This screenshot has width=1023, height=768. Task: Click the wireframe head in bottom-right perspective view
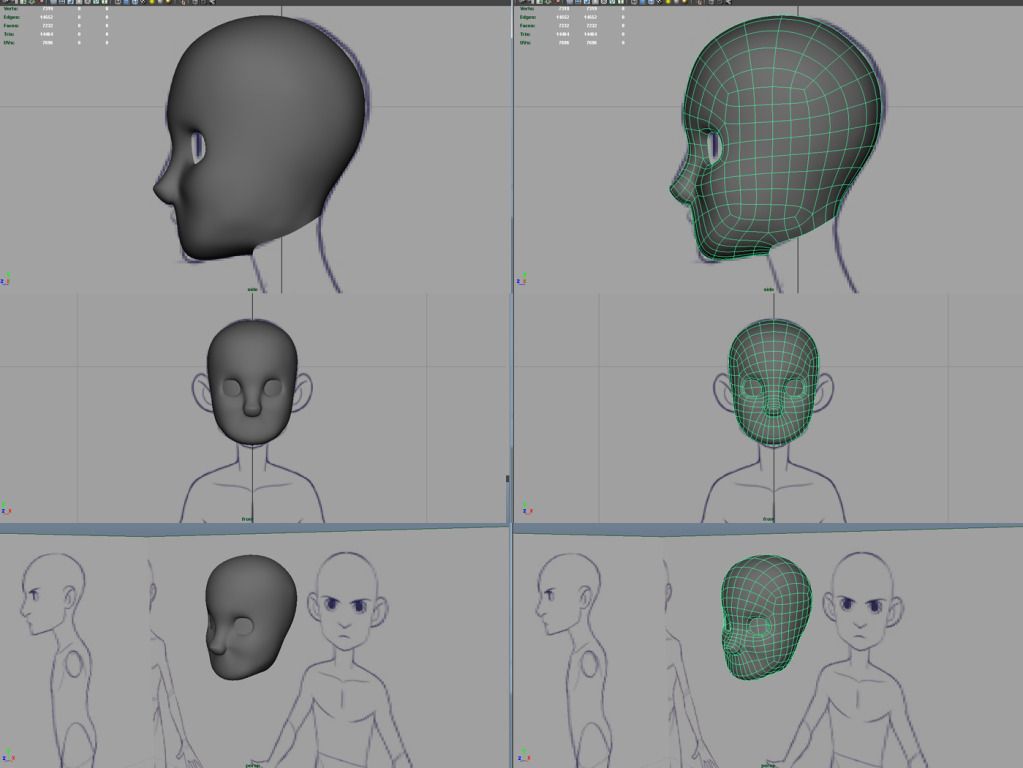[767, 615]
